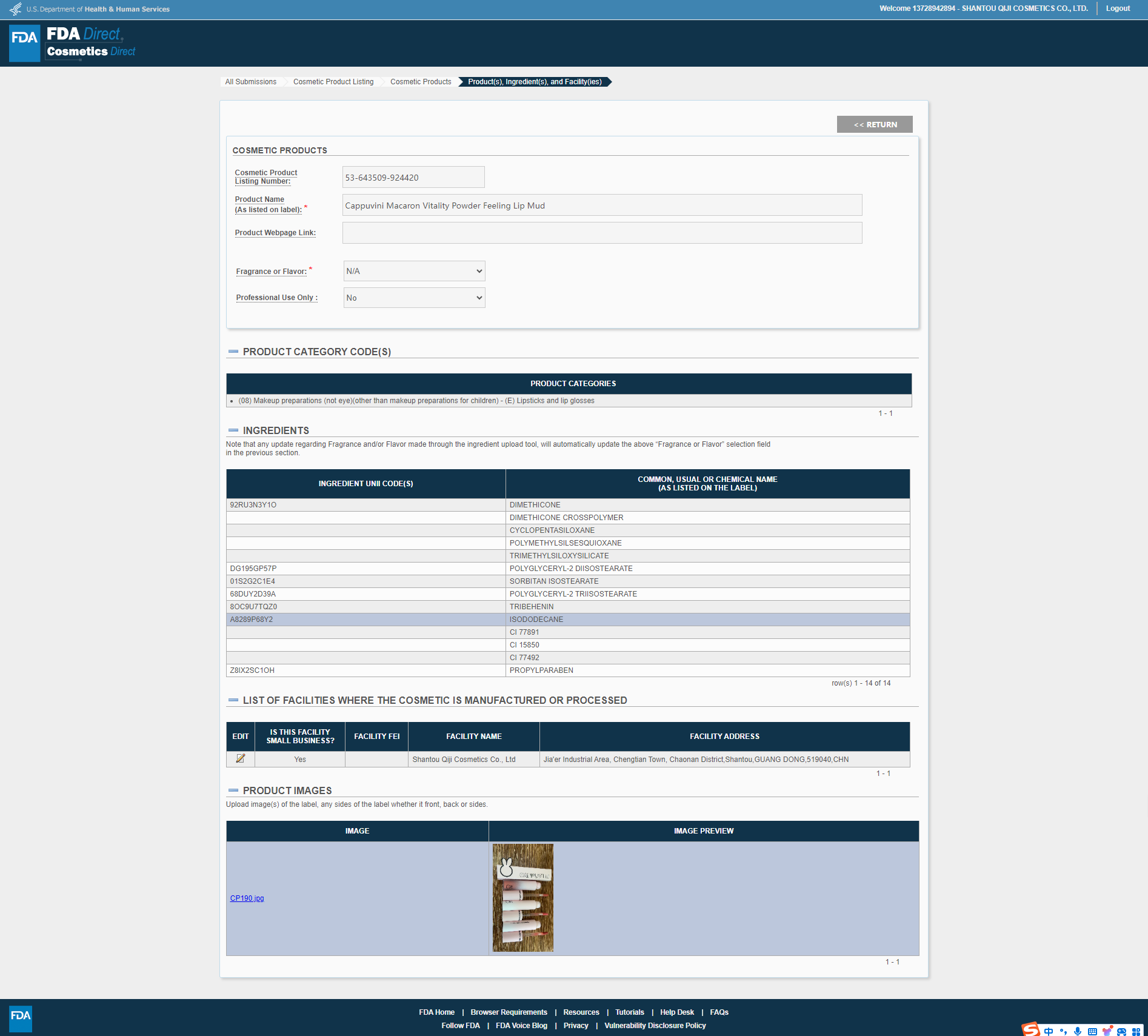Click the microphone voice input icon
The image size is (1148, 1036).
1078,1031
